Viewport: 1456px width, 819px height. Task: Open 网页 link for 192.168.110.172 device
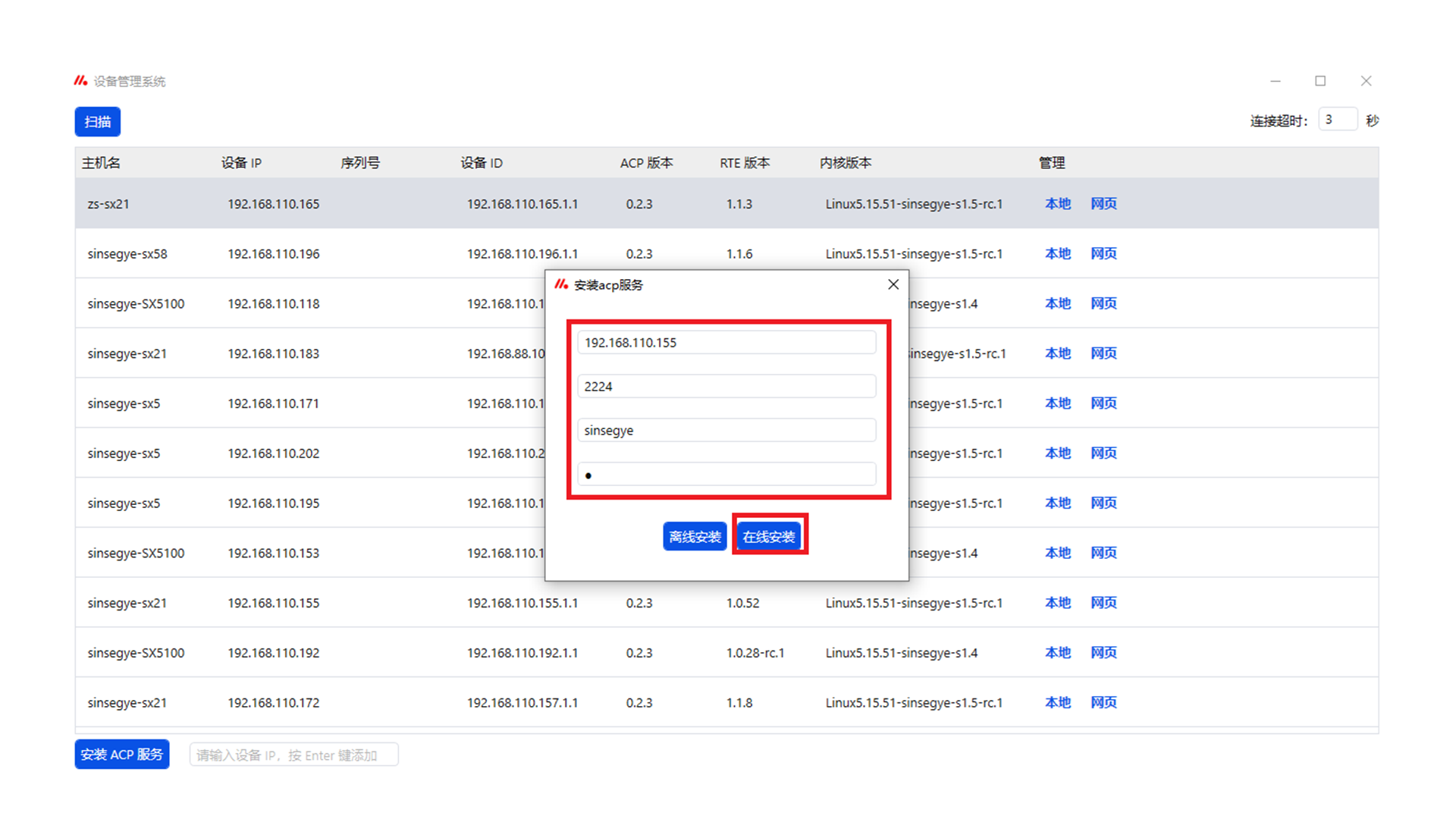1103,702
